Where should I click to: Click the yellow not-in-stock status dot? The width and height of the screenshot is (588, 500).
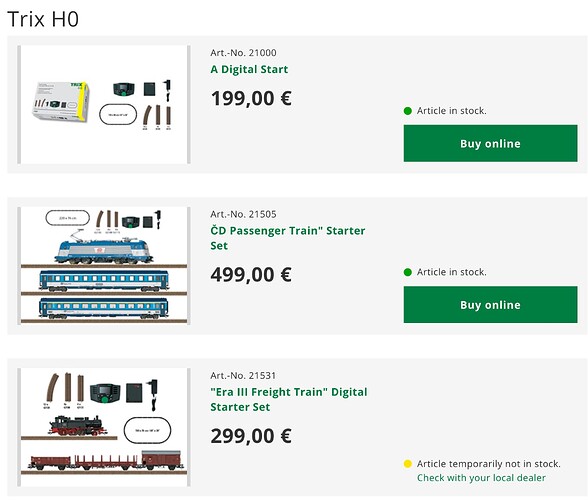tap(408, 464)
